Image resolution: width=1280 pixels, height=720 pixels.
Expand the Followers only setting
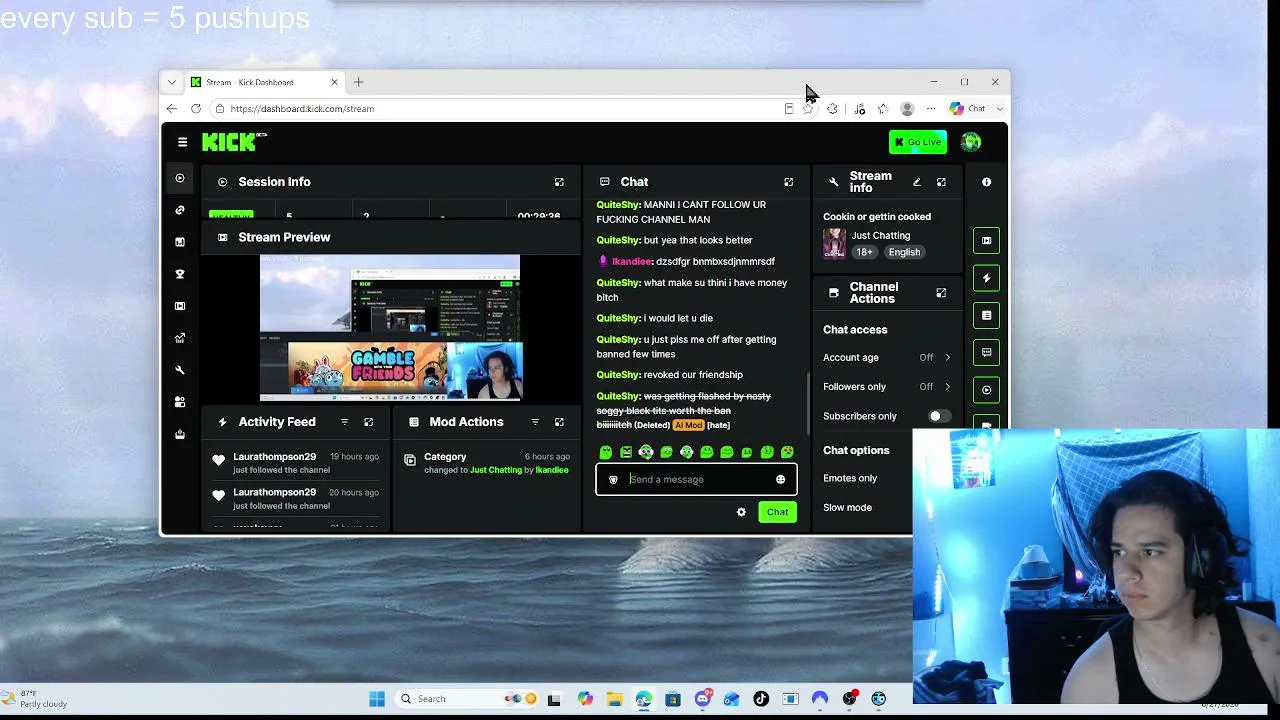pos(886,387)
